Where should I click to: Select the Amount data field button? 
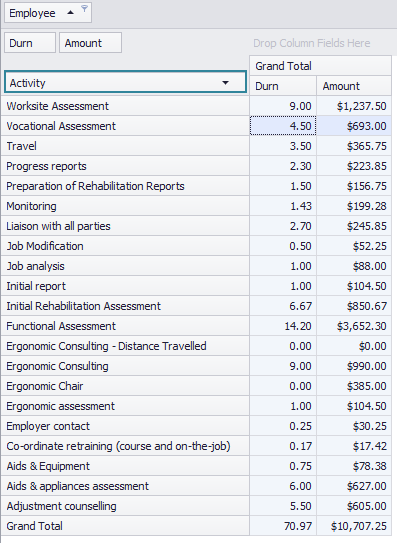click(x=90, y=43)
